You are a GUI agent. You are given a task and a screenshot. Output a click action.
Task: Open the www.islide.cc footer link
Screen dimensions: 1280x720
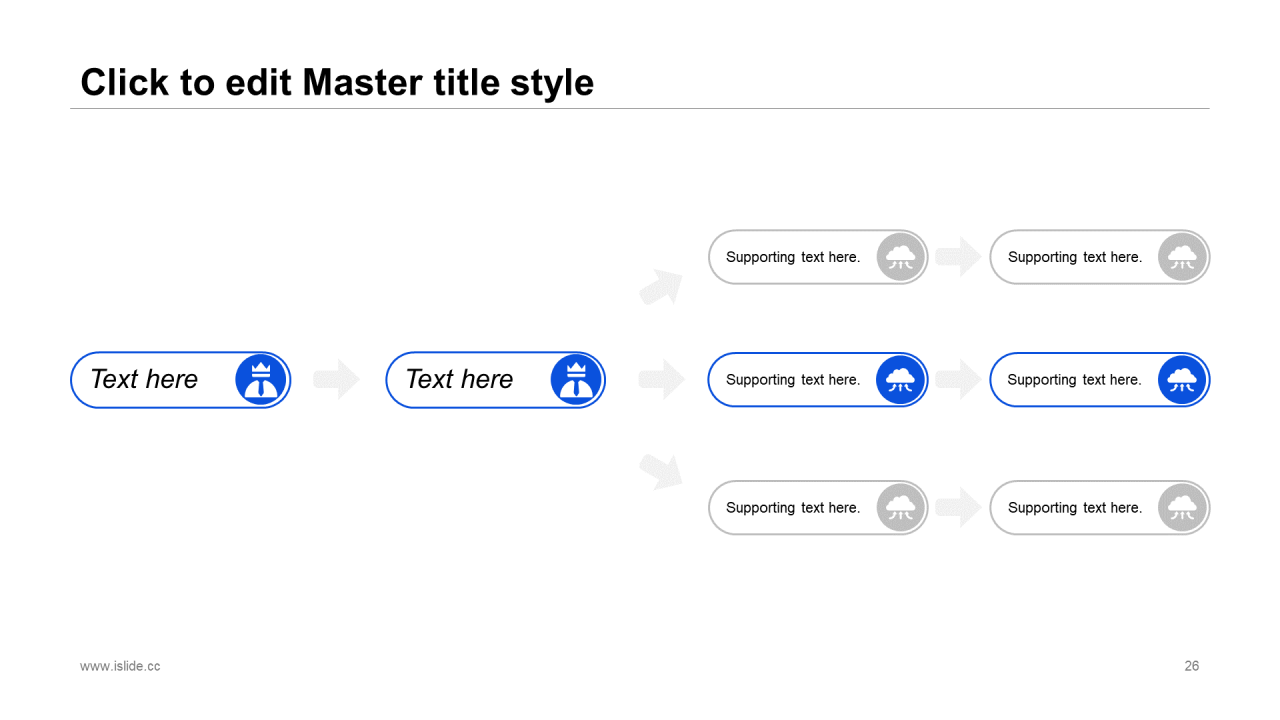(120, 666)
